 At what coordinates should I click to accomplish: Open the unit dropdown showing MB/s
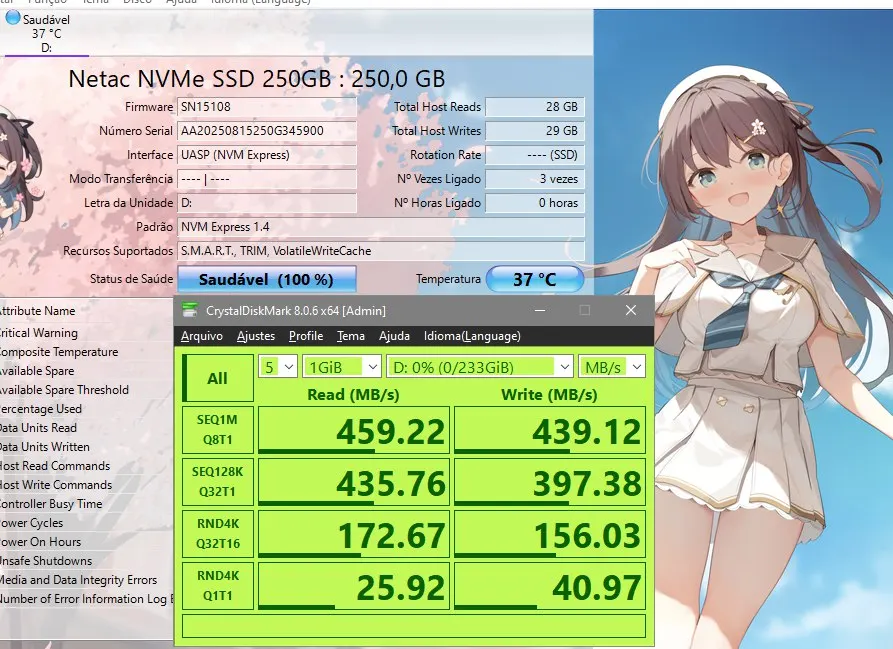point(612,367)
